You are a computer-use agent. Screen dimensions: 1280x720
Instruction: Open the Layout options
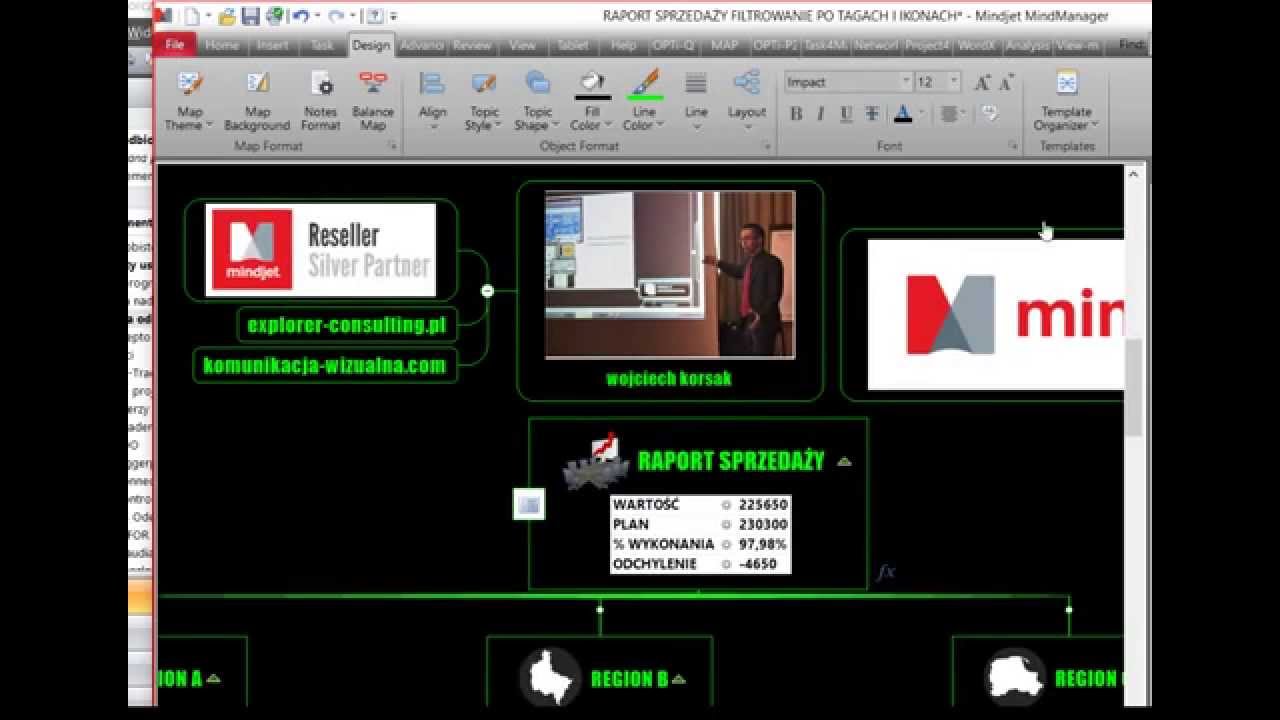pos(747,101)
